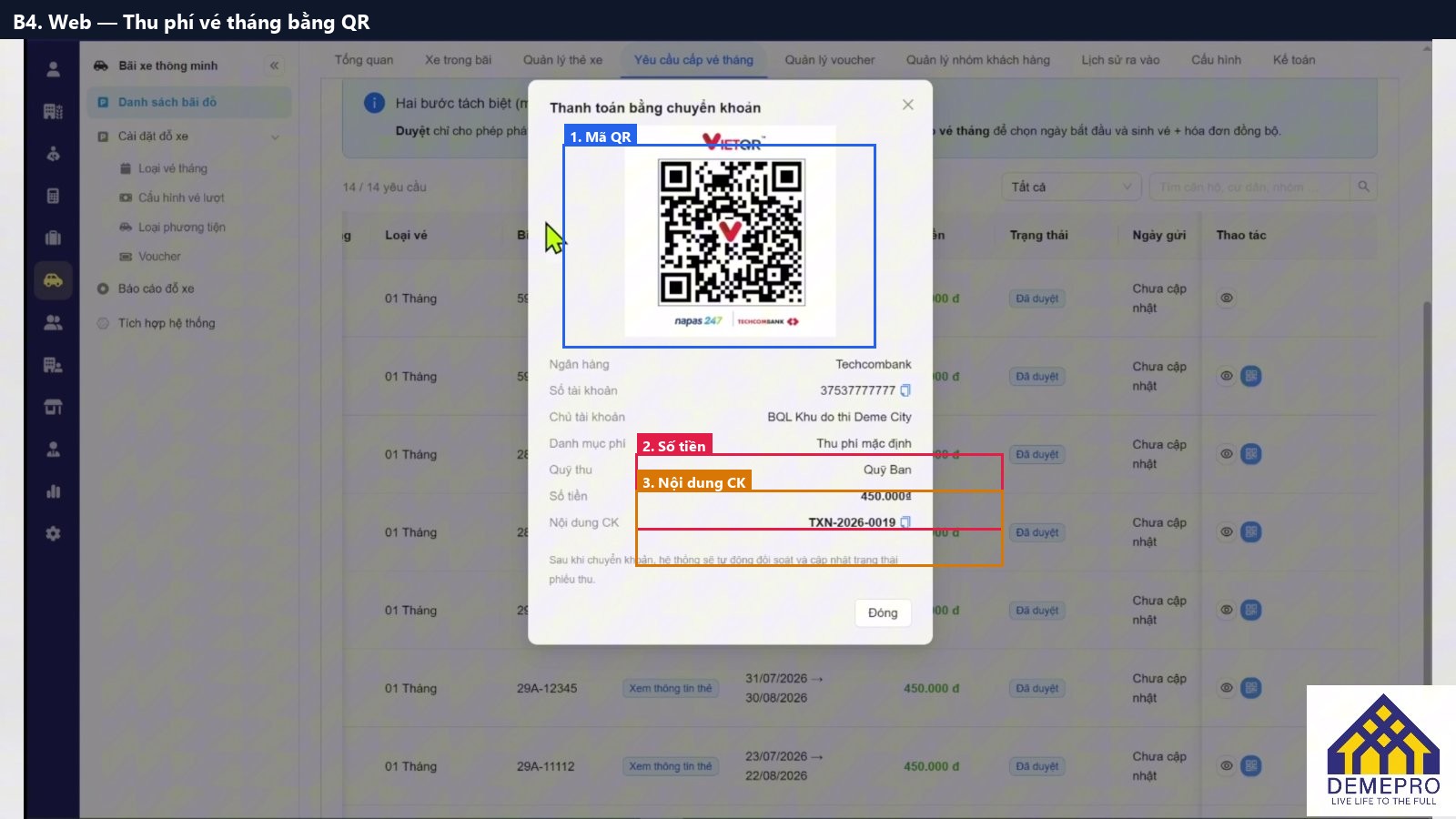
Task: Switch to the Quản lý nhóm khách hàng tab
Action: [977, 60]
